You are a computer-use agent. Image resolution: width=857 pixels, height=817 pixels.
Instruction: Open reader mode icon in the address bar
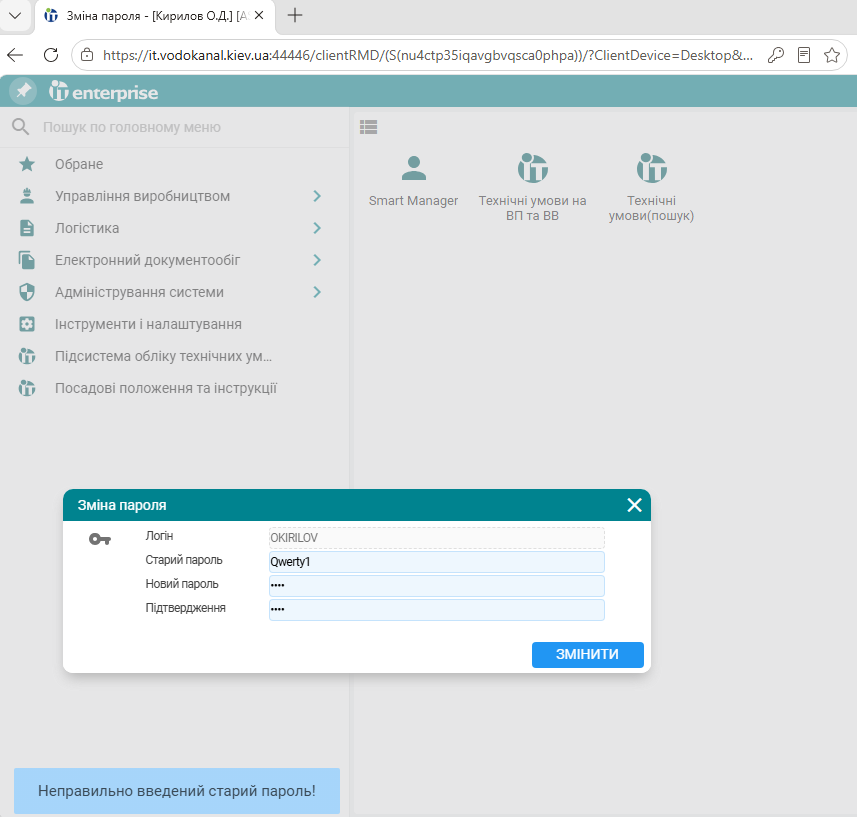[x=804, y=55]
